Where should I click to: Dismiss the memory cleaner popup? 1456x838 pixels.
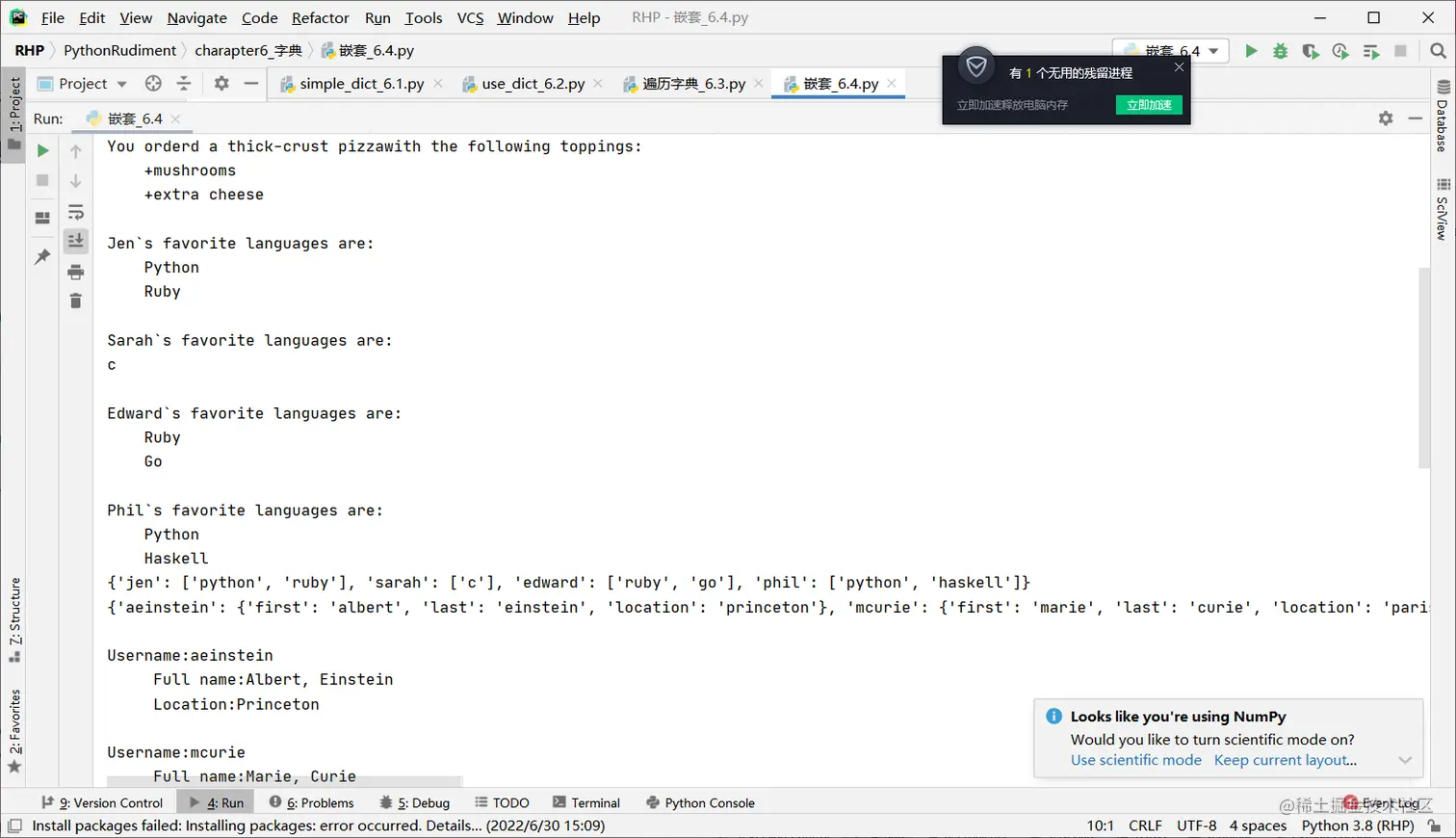[1179, 66]
